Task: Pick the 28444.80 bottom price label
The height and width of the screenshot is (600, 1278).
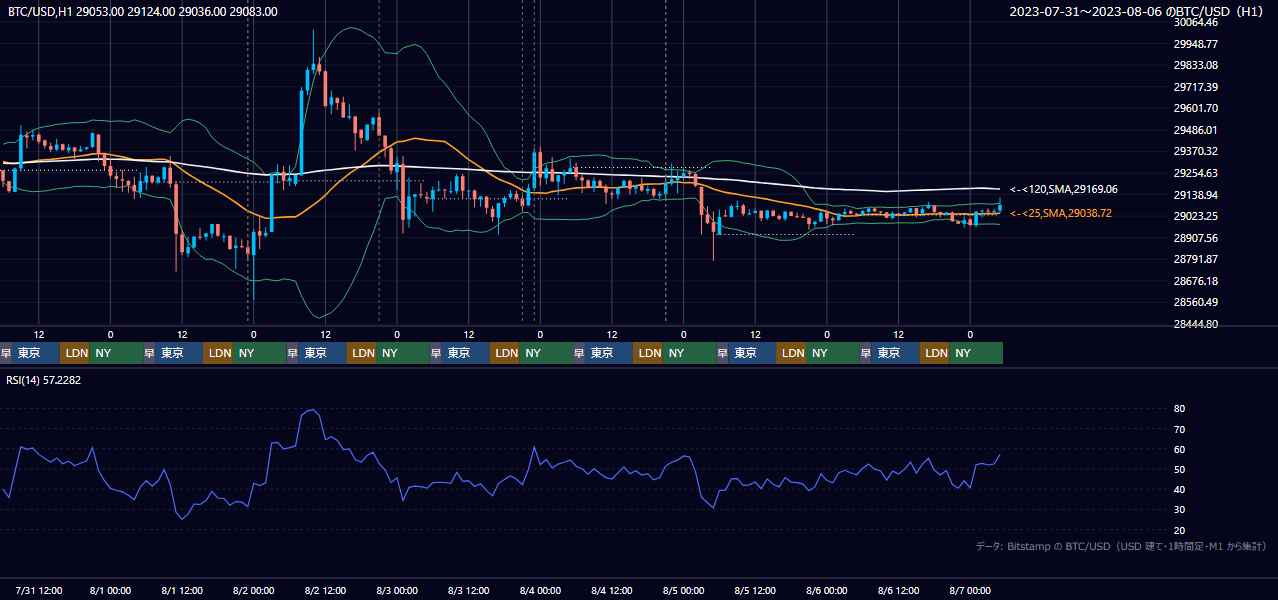Action: pos(1195,324)
